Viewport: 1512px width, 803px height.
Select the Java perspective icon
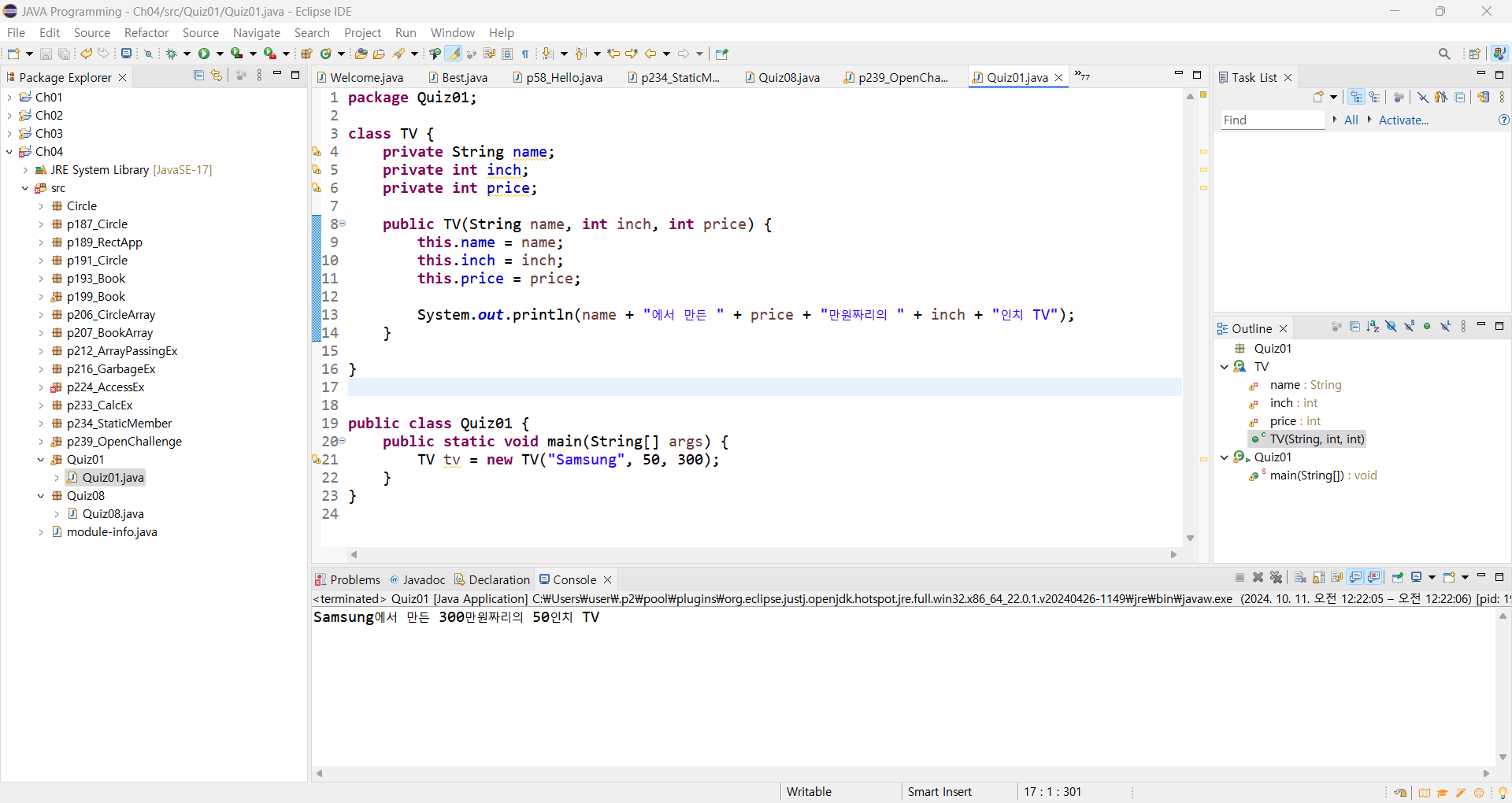coord(1499,54)
